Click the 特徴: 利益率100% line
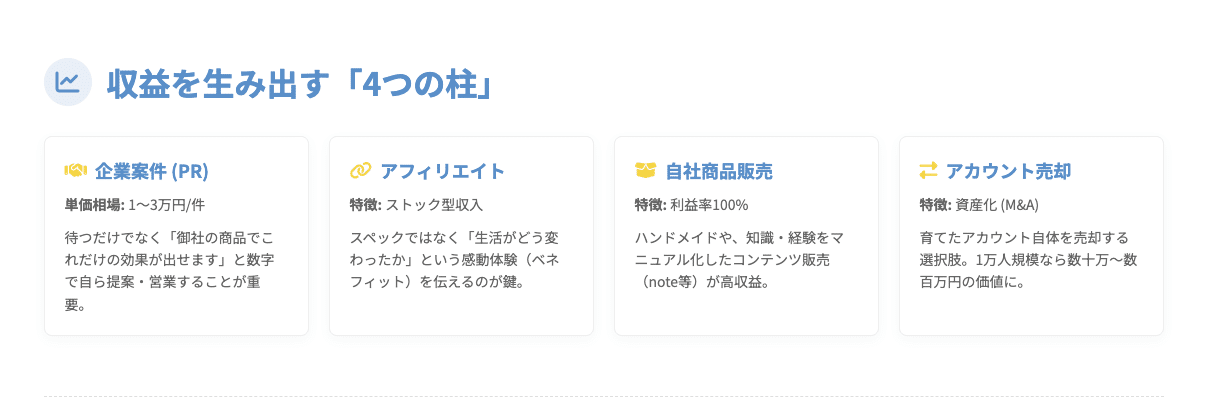The height and width of the screenshot is (420, 1209). point(691,204)
